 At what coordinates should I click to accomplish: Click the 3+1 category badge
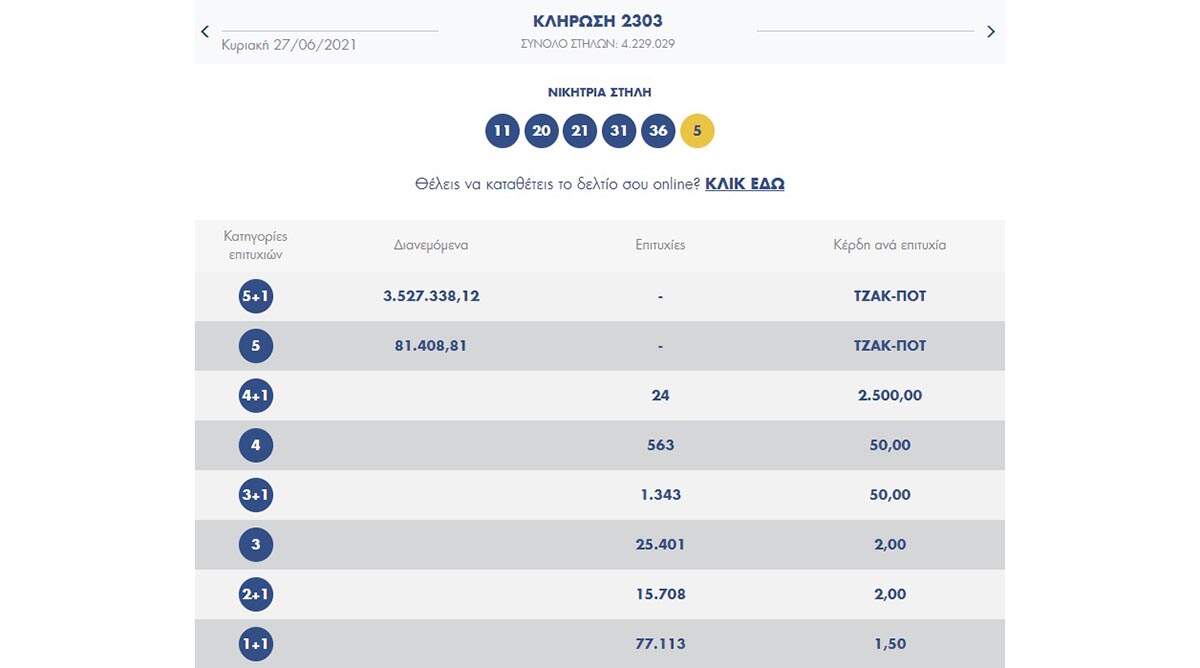tap(256, 495)
